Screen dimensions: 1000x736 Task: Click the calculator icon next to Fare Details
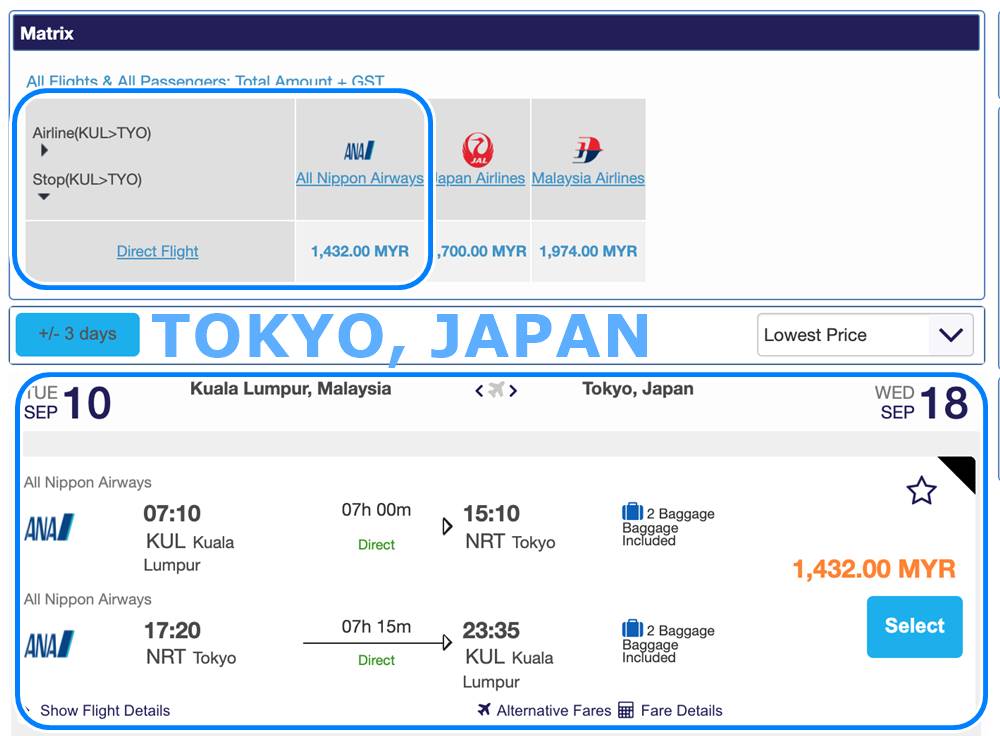click(626, 710)
